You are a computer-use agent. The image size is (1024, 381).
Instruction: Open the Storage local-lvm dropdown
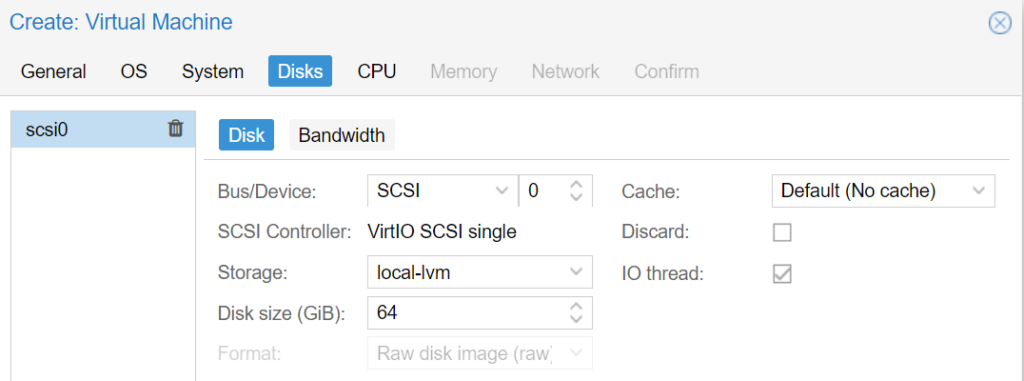pos(480,272)
